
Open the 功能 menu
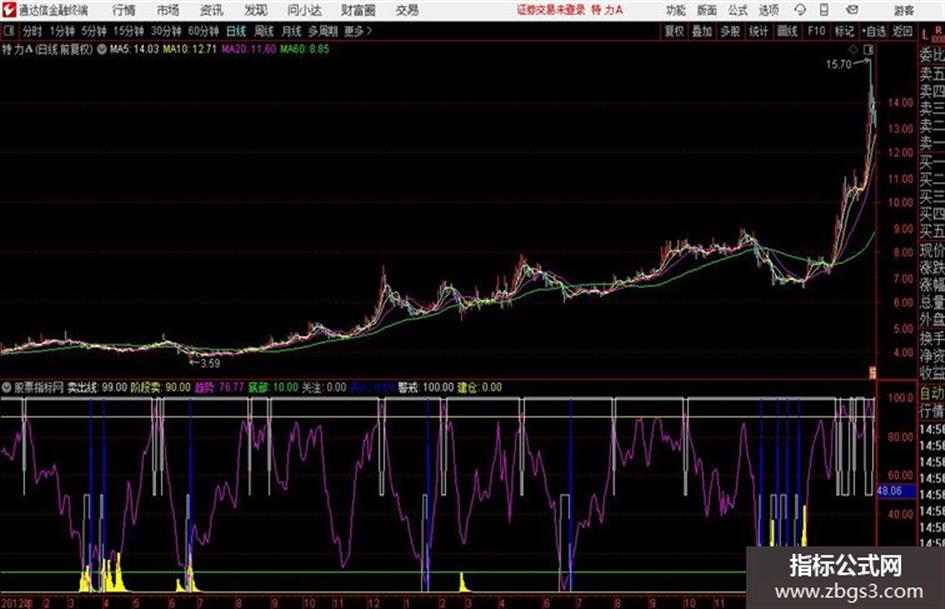point(676,10)
